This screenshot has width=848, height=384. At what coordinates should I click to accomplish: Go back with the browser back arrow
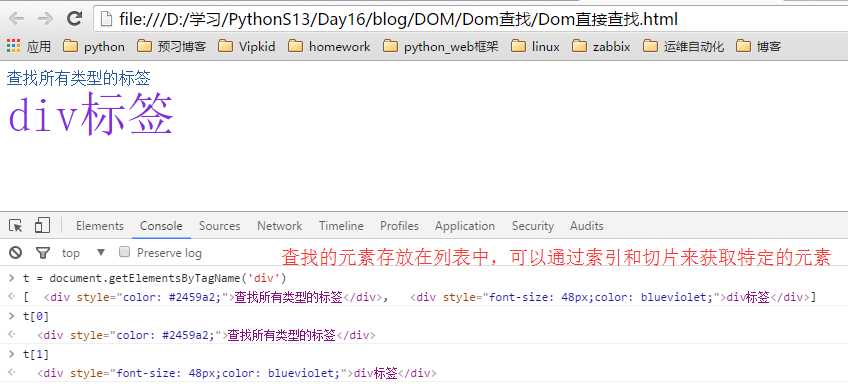[x=16, y=19]
